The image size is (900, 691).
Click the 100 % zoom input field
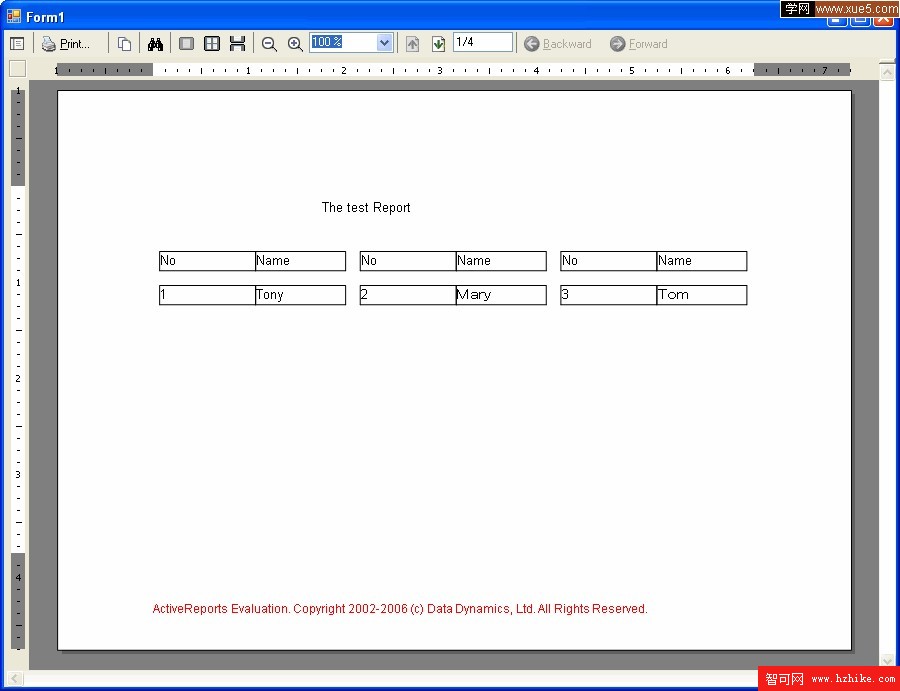tap(343, 42)
